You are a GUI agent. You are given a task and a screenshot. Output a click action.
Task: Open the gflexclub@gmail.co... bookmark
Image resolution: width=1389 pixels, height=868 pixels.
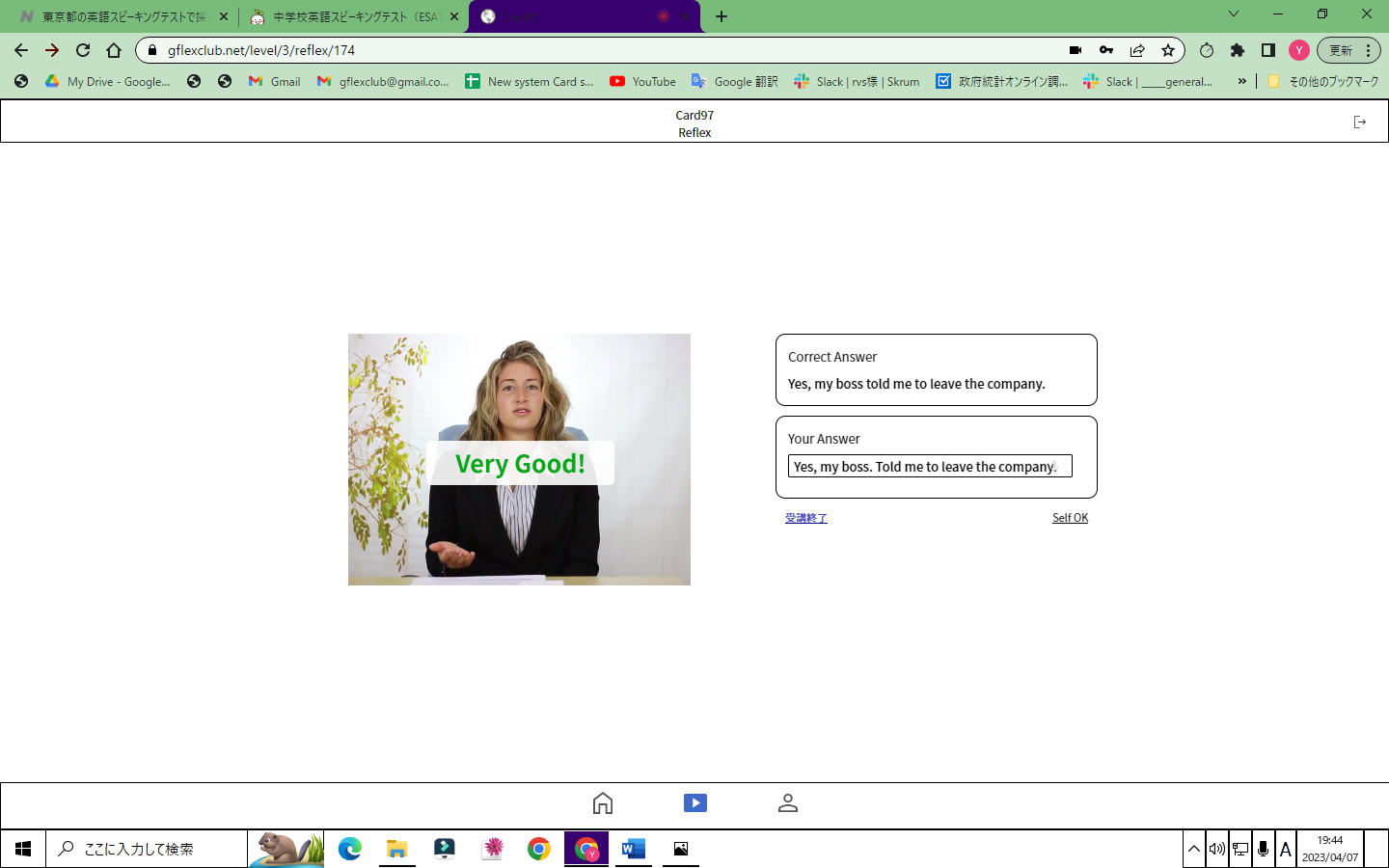point(383,82)
